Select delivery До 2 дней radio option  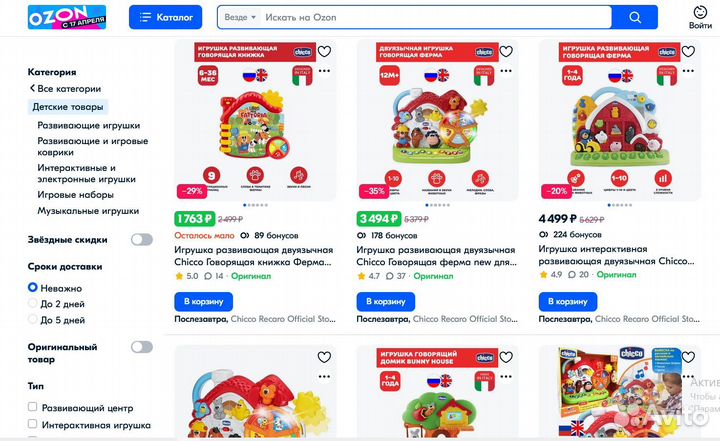(33, 304)
